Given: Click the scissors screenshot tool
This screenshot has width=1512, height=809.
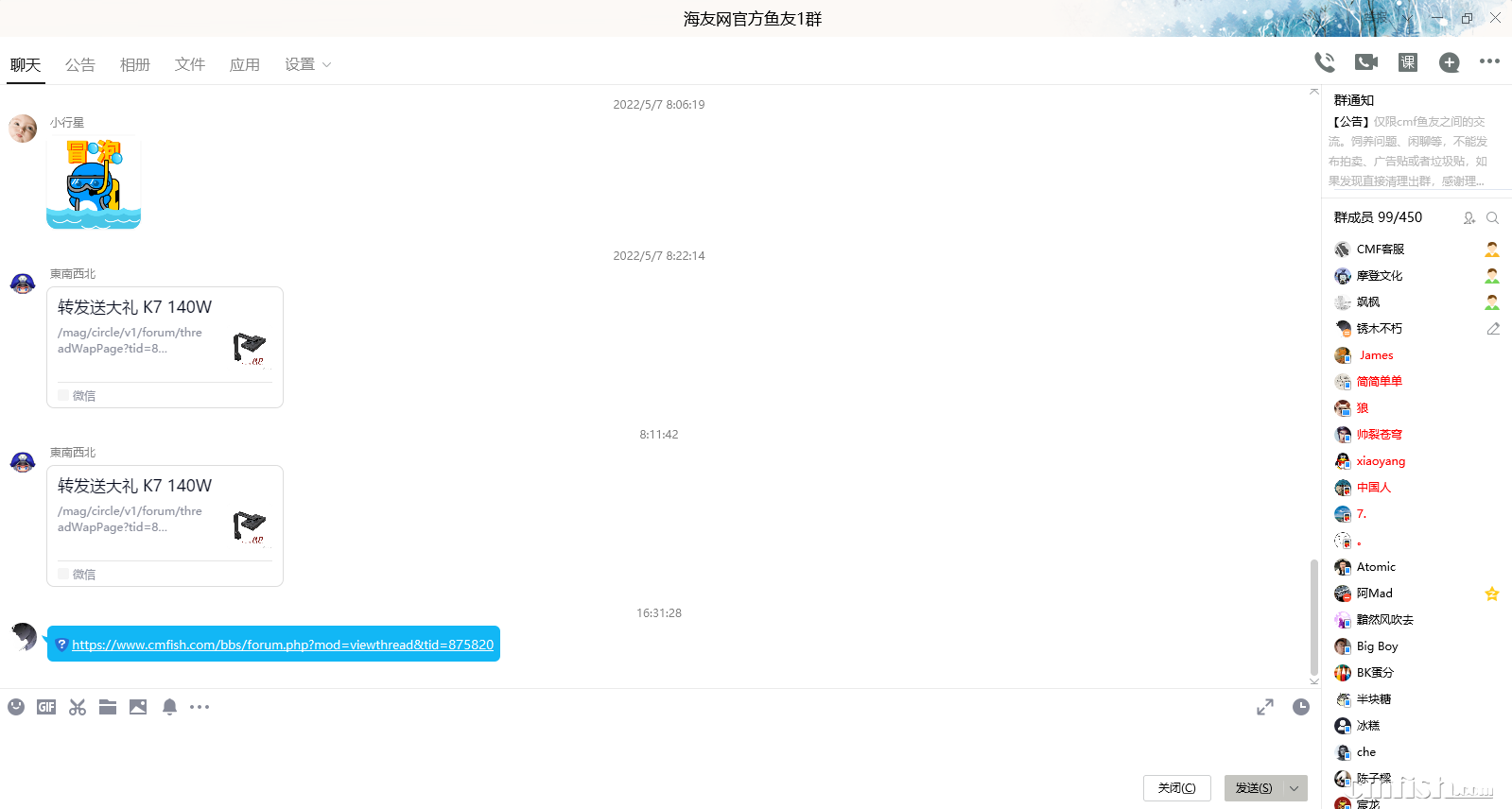Looking at the screenshot, I should (x=78, y=707).
